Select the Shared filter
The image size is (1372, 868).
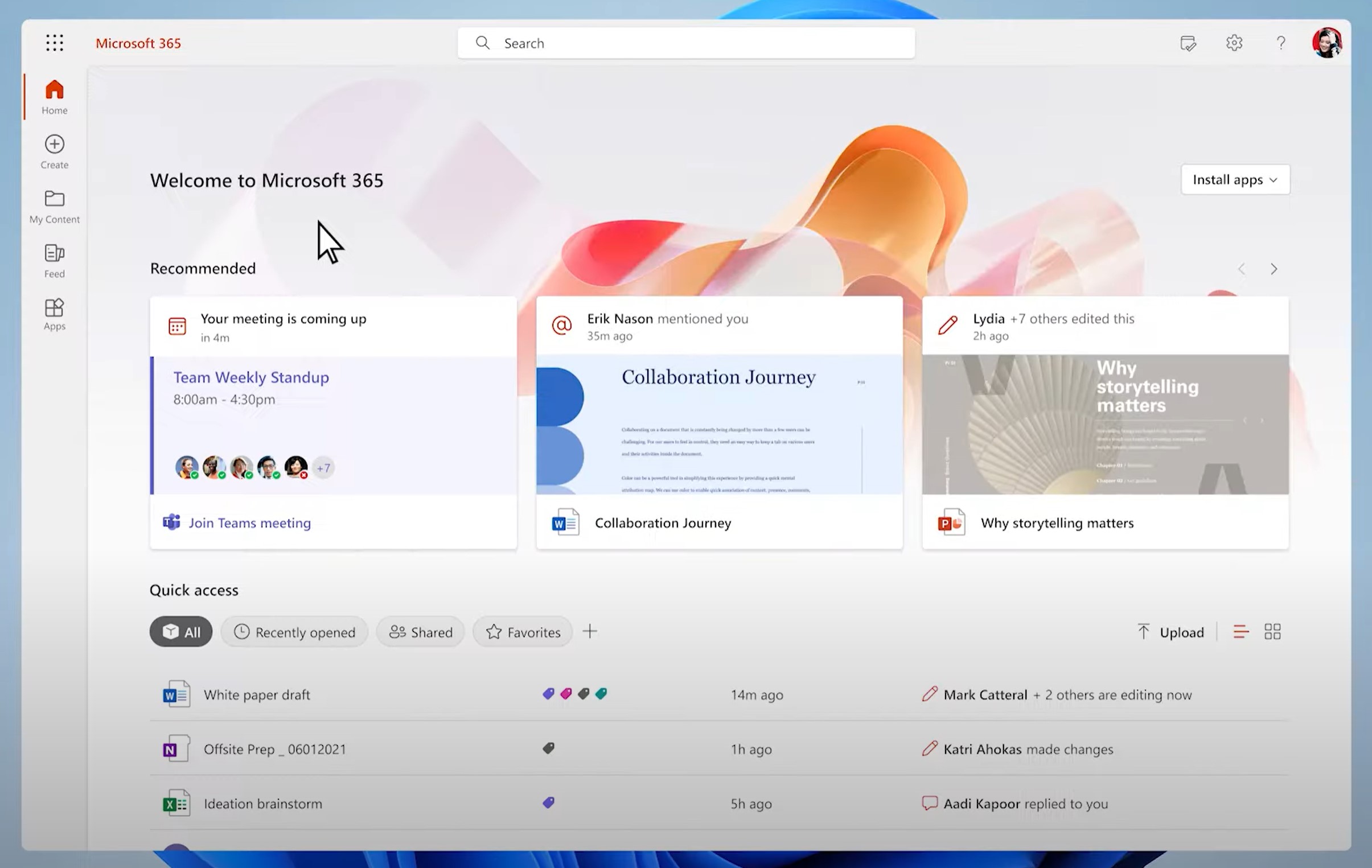click(420, 632)
